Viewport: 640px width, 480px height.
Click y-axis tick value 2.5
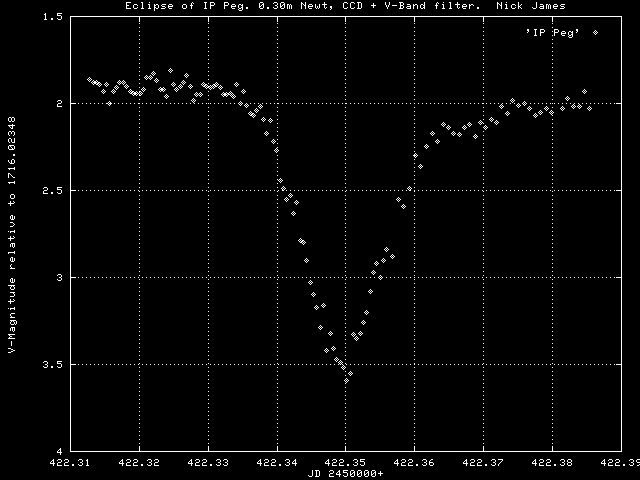[x=53, y=191]
